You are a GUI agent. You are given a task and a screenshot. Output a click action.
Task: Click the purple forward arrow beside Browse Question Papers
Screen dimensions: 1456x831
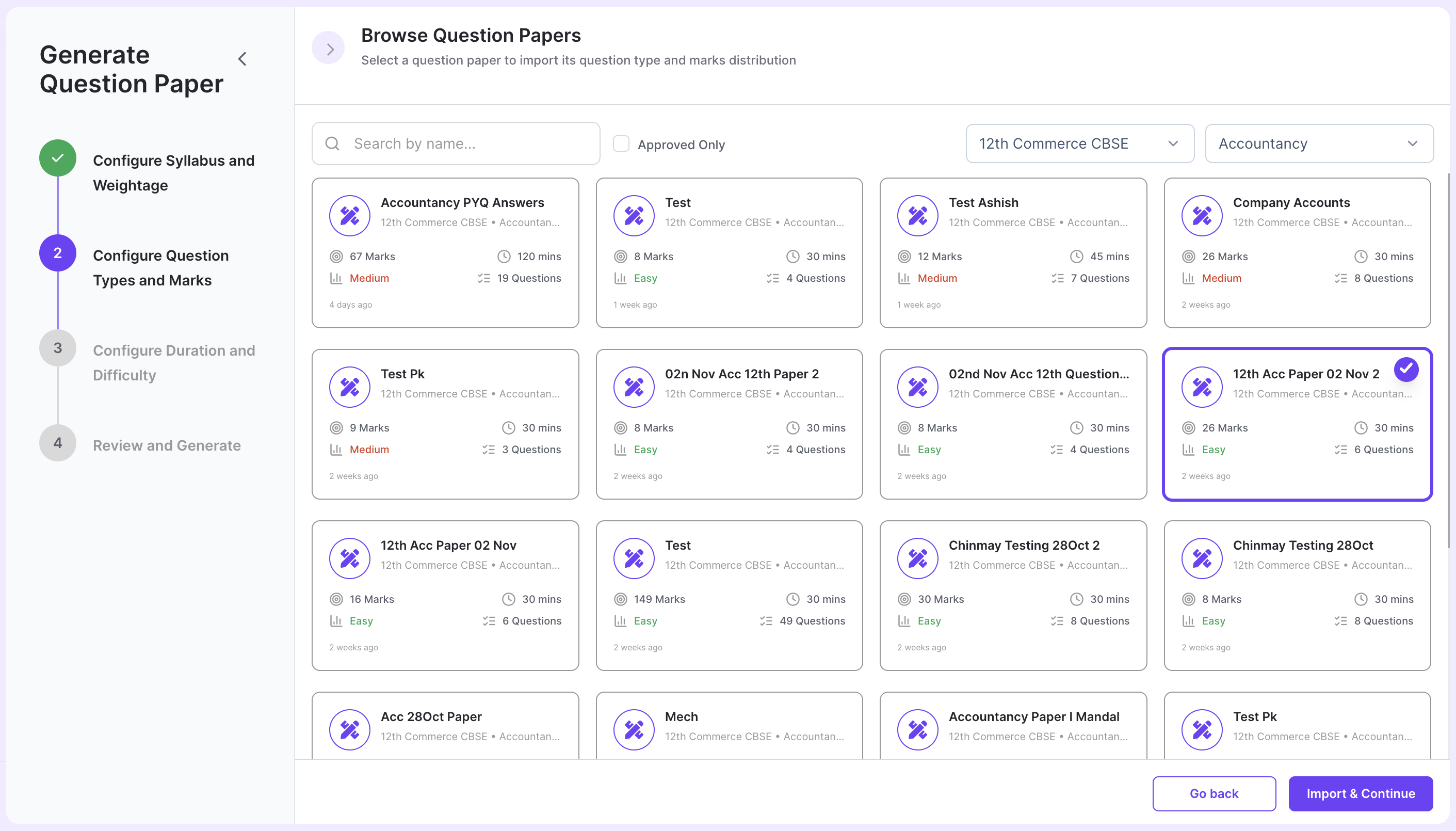(328, 49)
